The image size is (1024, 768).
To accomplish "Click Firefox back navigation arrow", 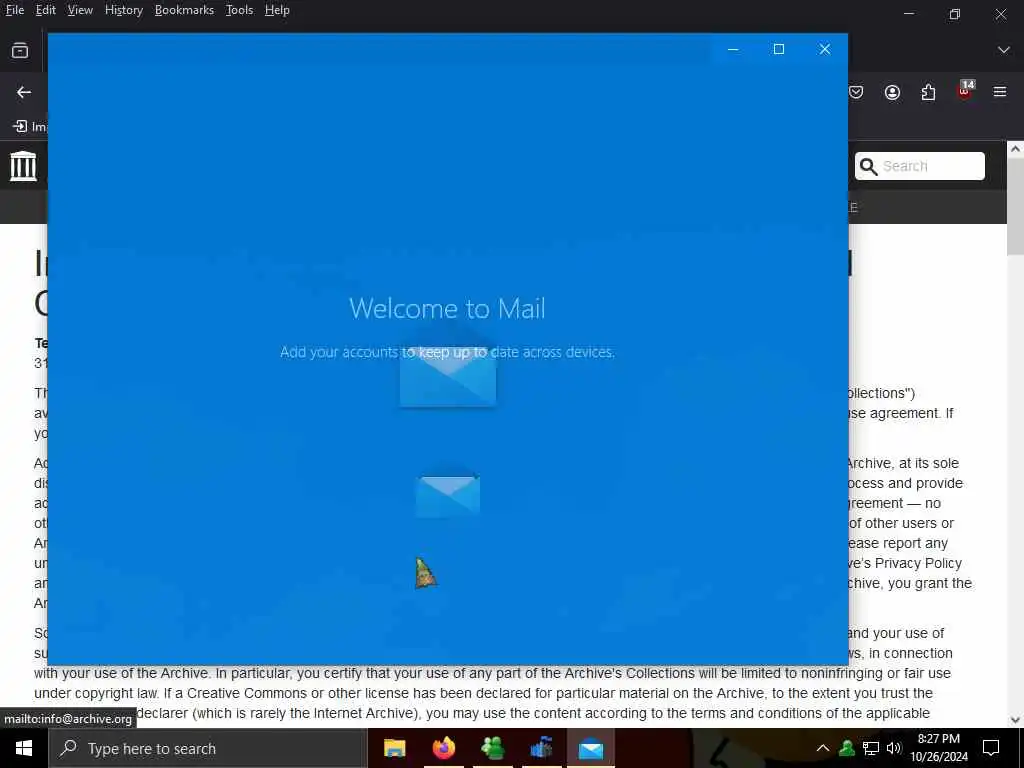I will 24,92.
